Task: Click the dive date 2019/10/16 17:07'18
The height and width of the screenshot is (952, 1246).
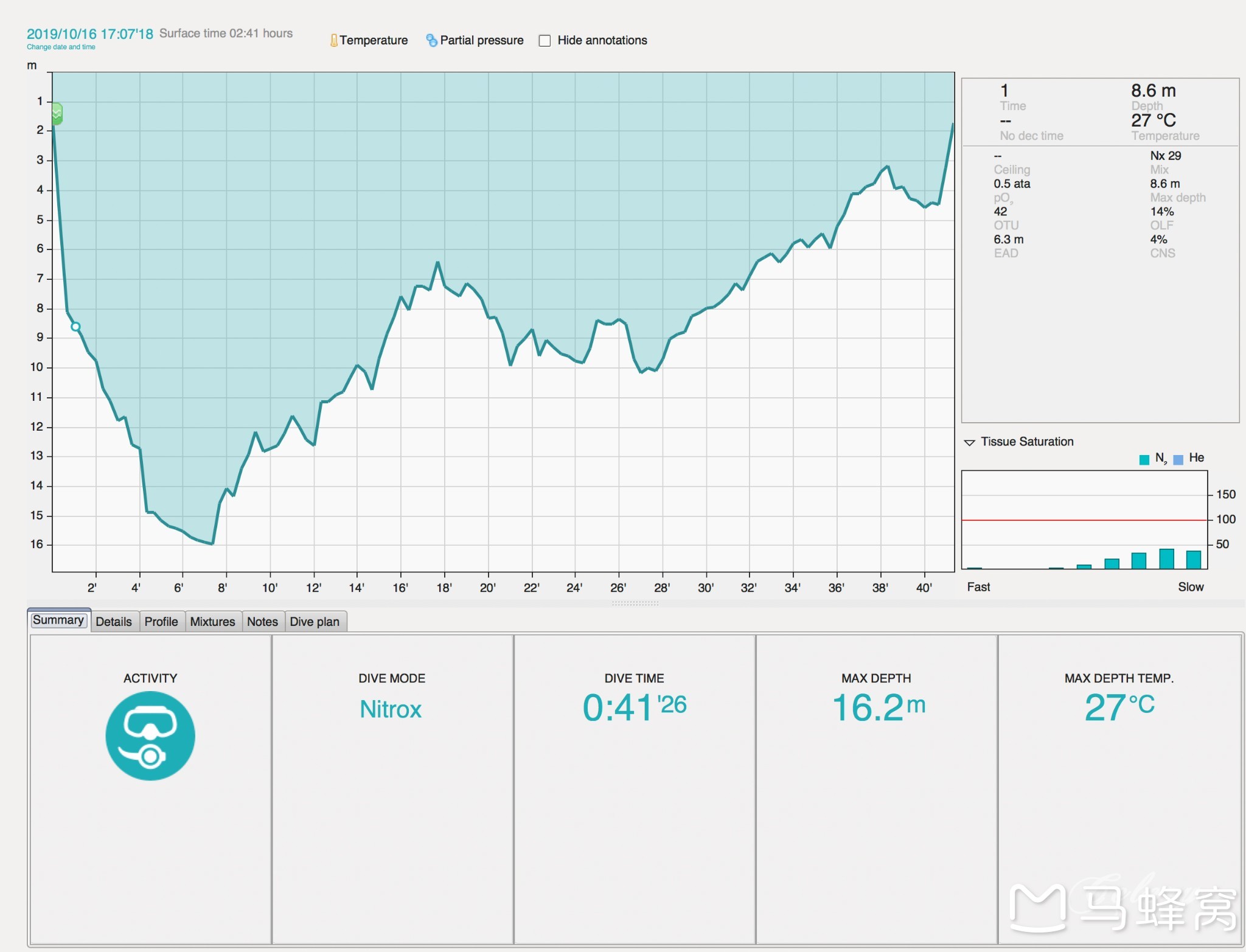Action: coord(90,34)
